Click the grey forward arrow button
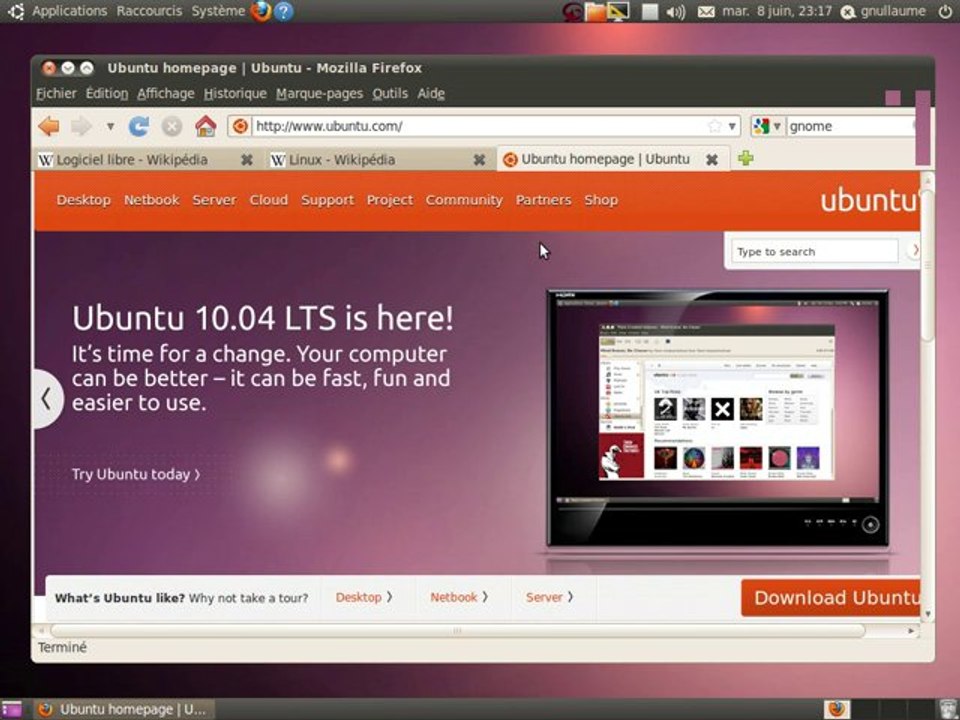 81,126
